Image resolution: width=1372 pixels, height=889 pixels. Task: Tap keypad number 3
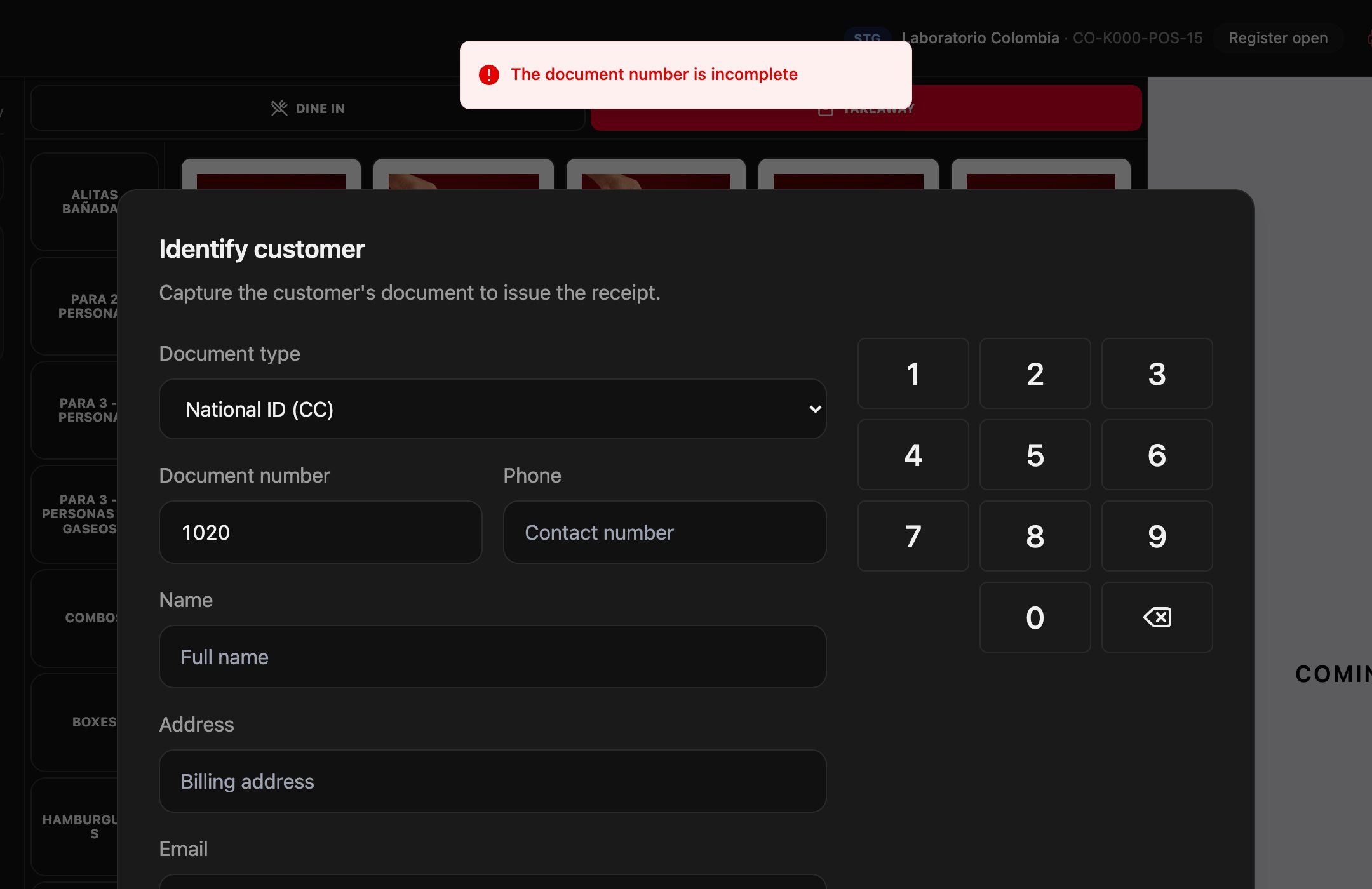click(x=1157, y=373)
